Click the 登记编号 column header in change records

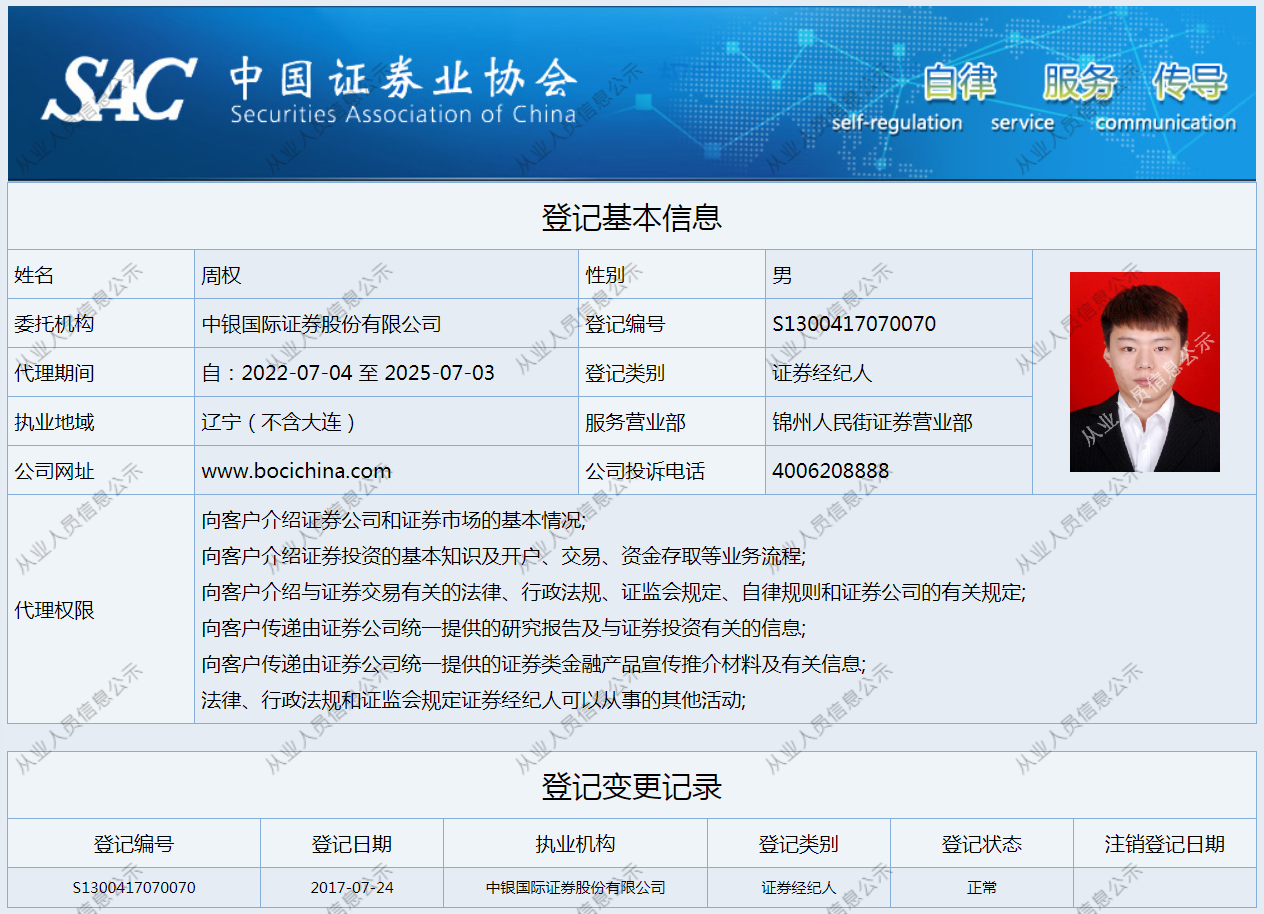point(134,844)
